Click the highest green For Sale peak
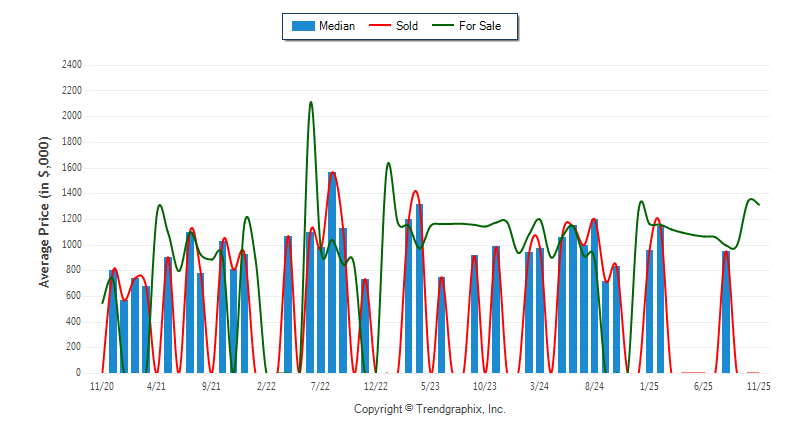This screenshot has width=800, height=434. click(311, 103)
